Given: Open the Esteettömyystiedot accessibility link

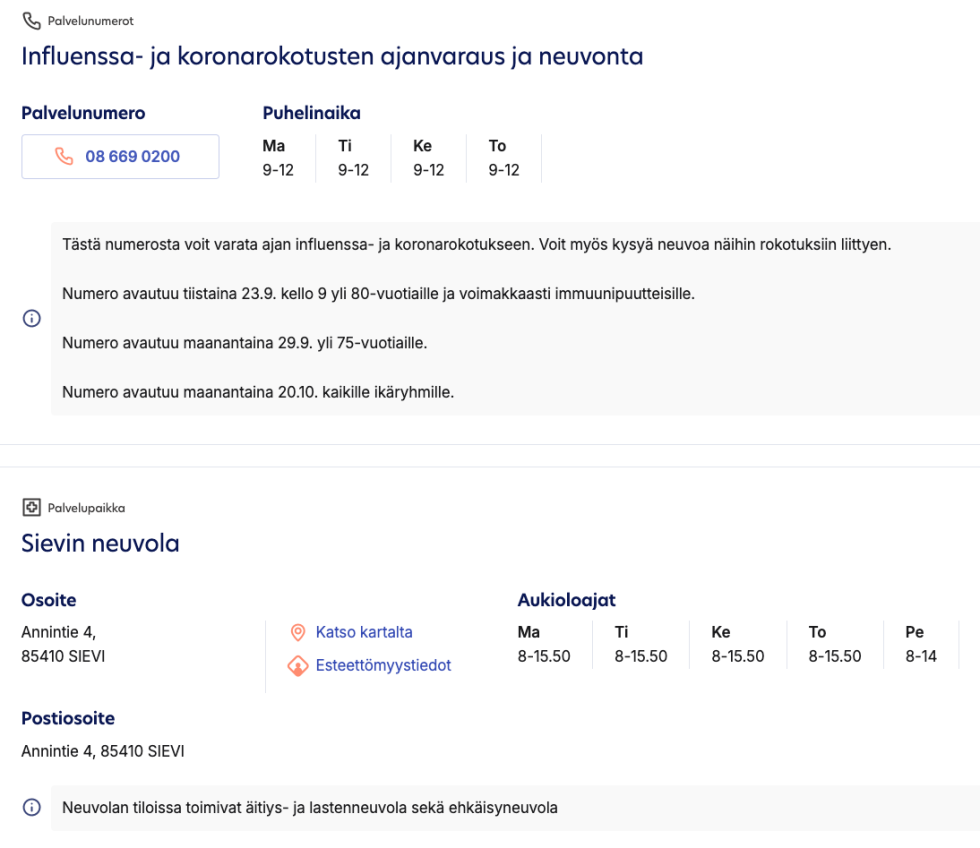Looking at the screenshot, I should tap(383, 666).
